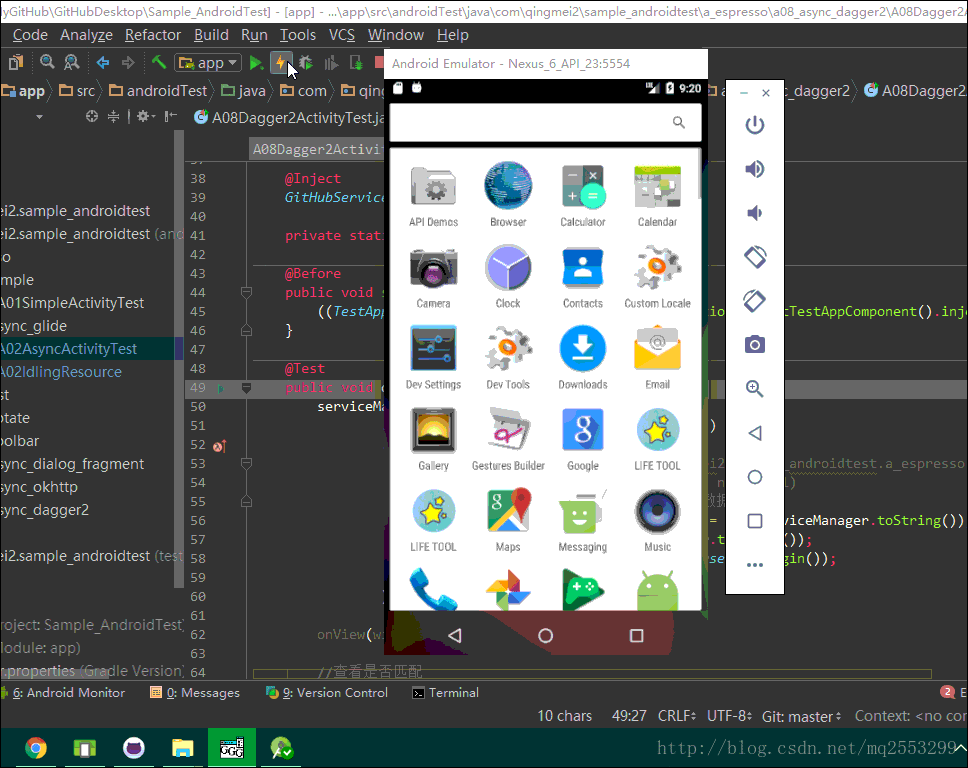Tap the phone navigation Home button
The width and height of the screenshot is (968, 768).
546,635
